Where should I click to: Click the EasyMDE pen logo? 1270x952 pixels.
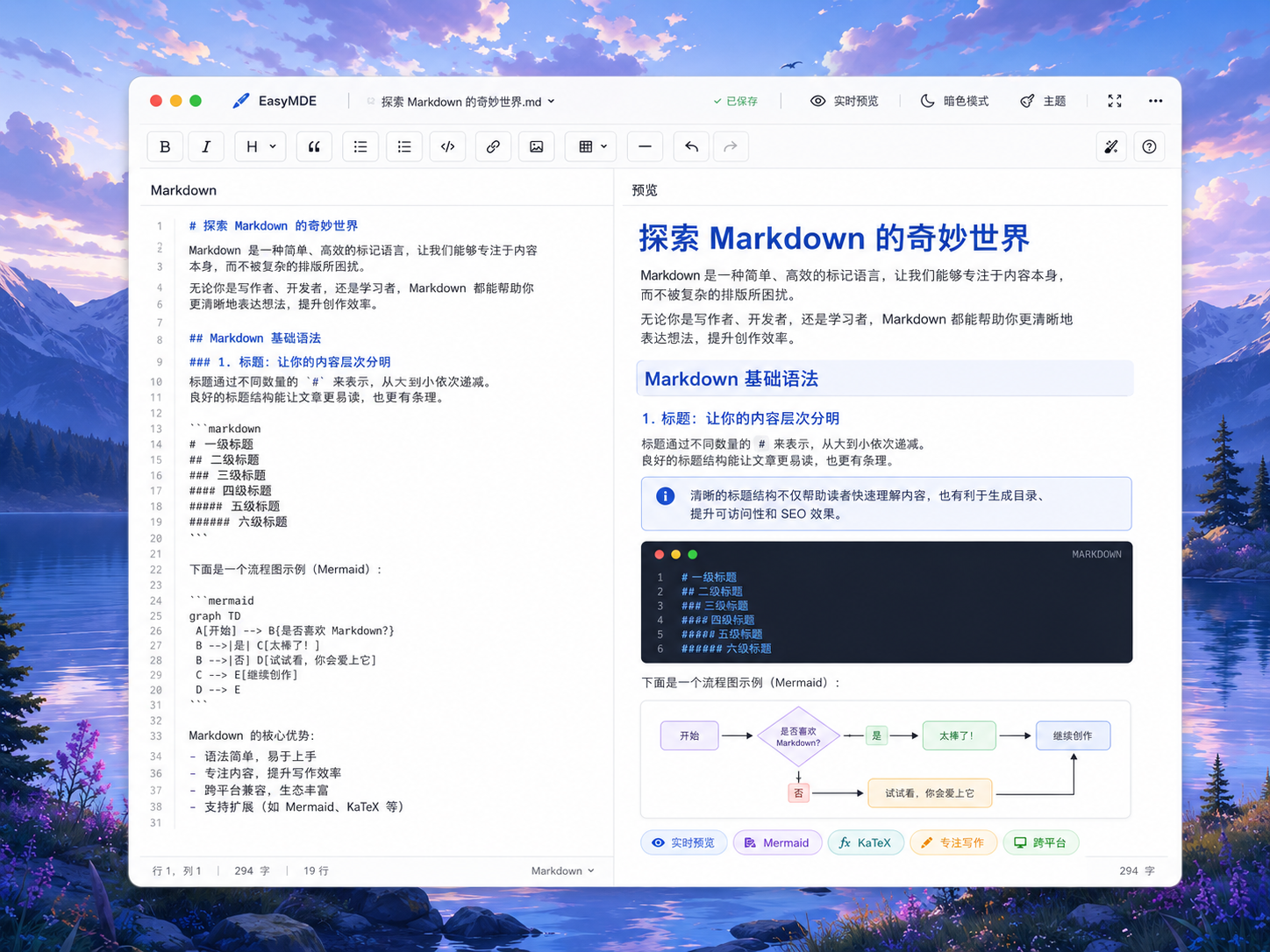[240, 101]
